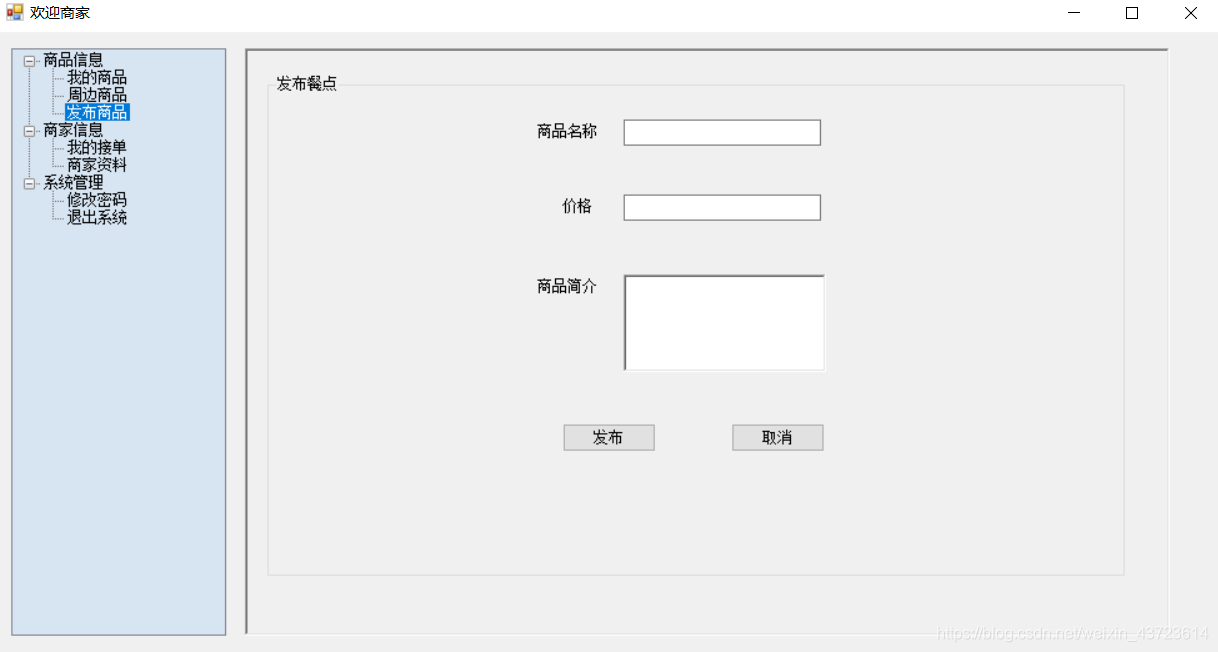Click the 发布 button
Viewport: 1218px width, 652px height.
pyautogui.click(x=608, y=437)
